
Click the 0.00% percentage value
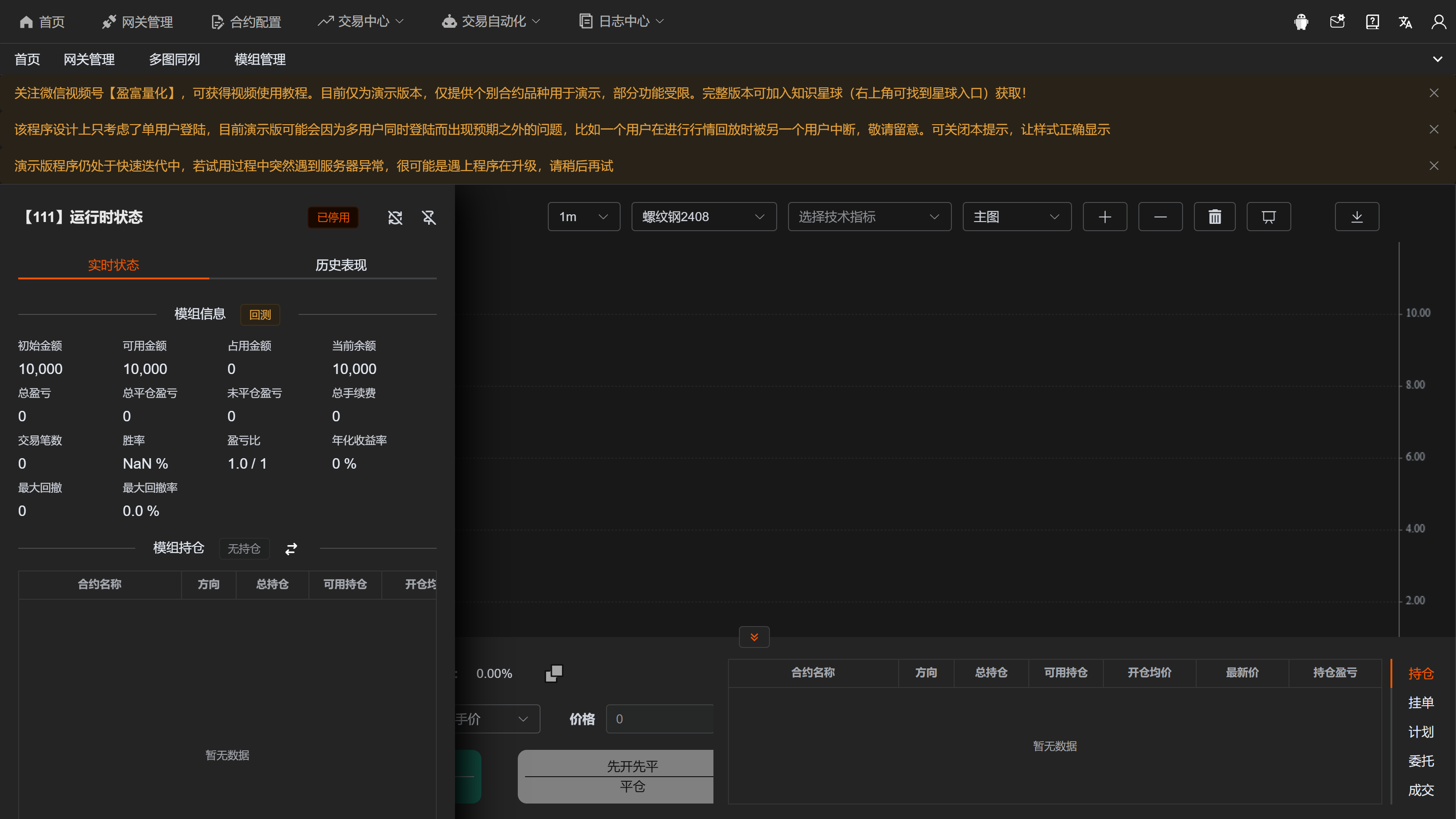point(494,674)
